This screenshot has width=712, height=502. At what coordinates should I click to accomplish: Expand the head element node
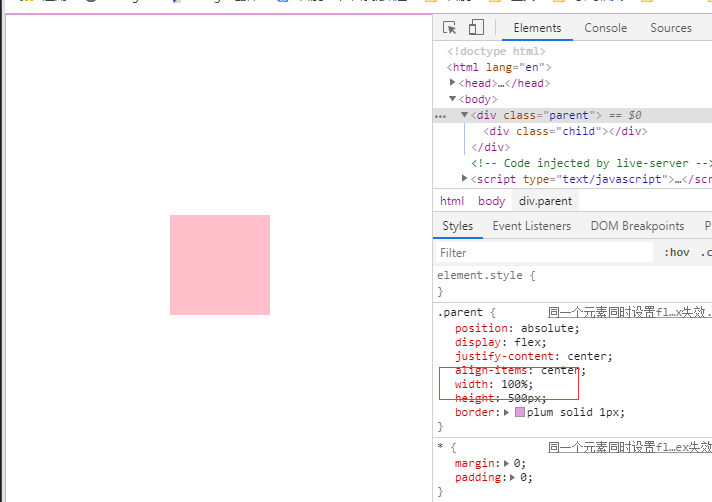[x=452, y=83]
